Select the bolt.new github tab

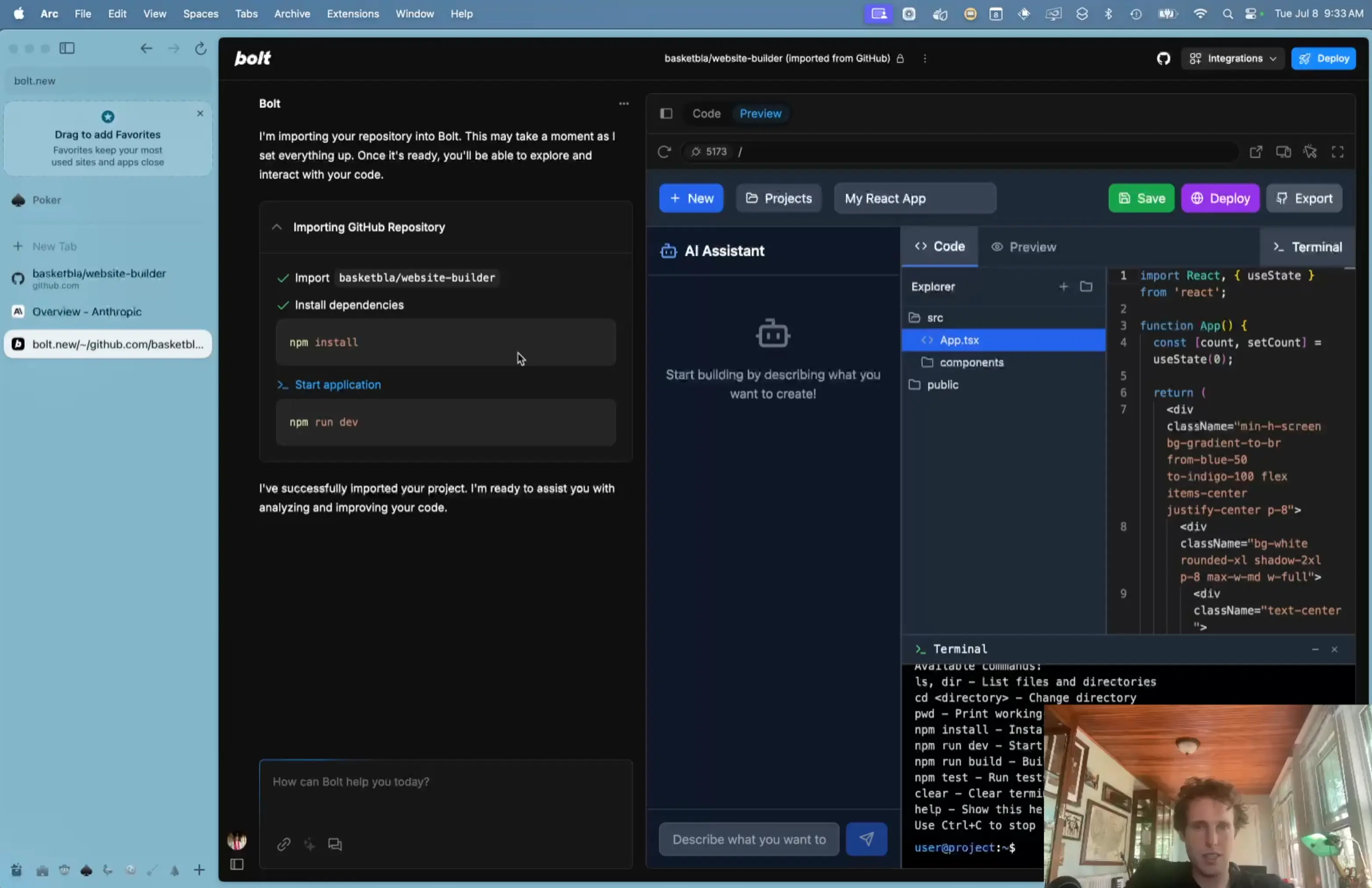(108, 344)
